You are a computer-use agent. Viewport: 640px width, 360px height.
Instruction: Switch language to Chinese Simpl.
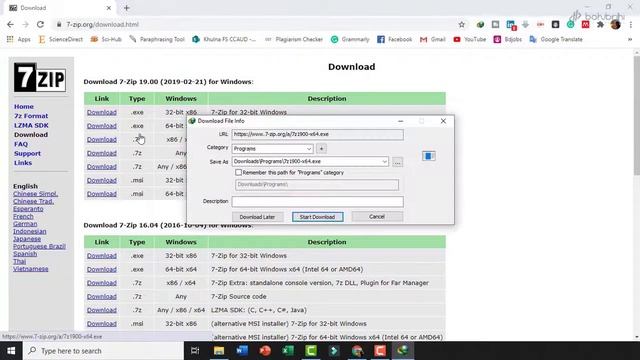[x=36, y=194]
